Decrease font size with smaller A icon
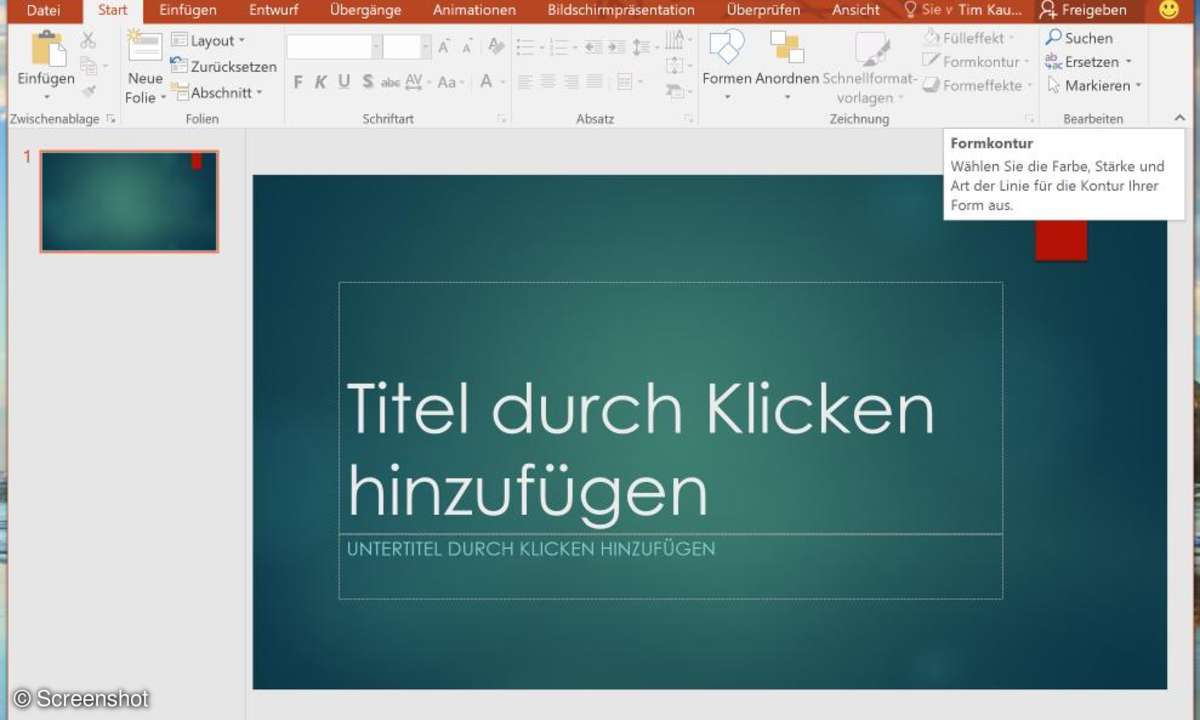Screen dimensions: 1200x720 (x=467, y=48)
